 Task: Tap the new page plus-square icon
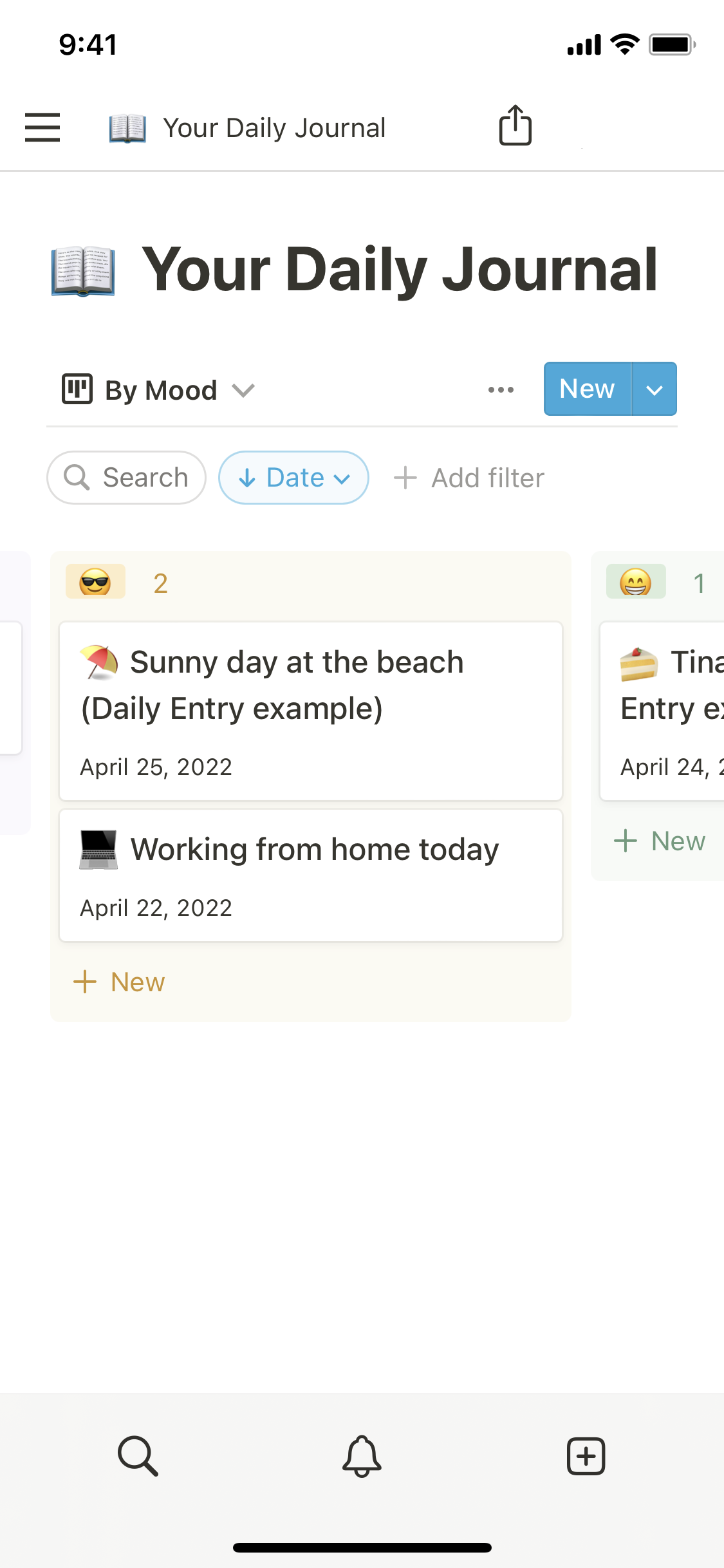tap(586, 1455)
